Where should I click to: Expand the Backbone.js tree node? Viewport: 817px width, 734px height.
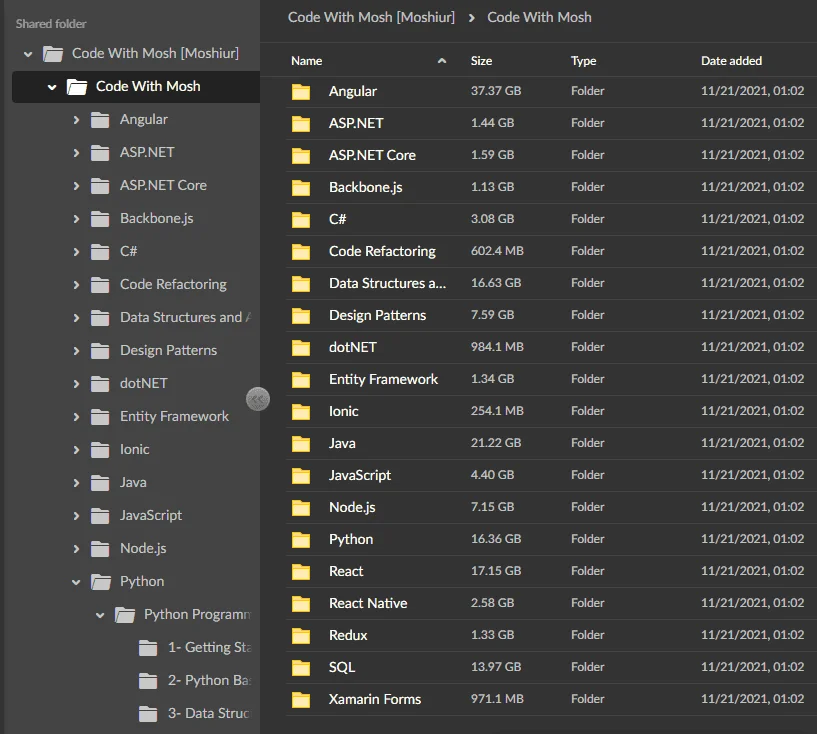[76, 219]
